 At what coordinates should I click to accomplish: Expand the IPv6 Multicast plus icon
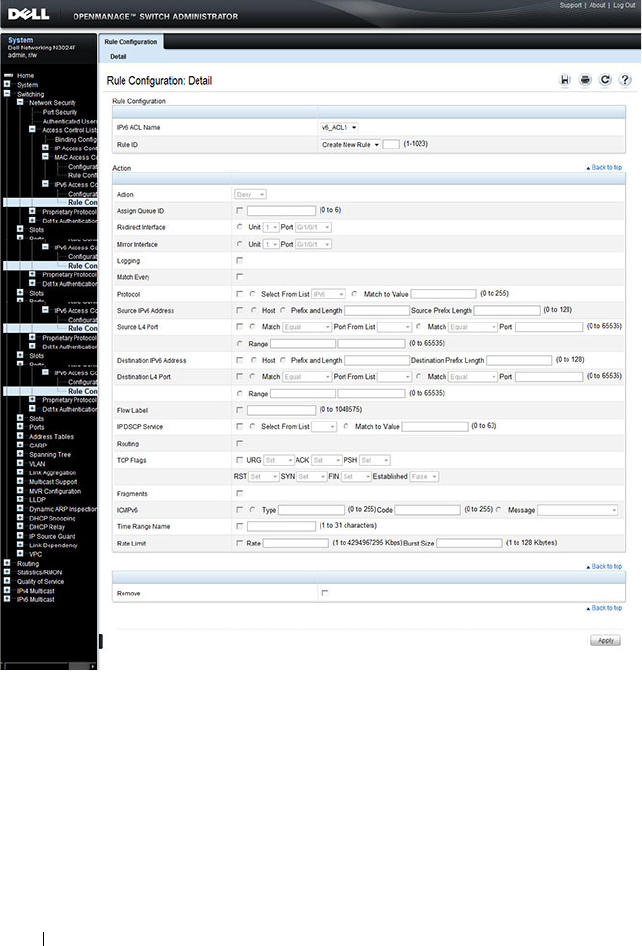pyautogui.click(x=7, y=599)
